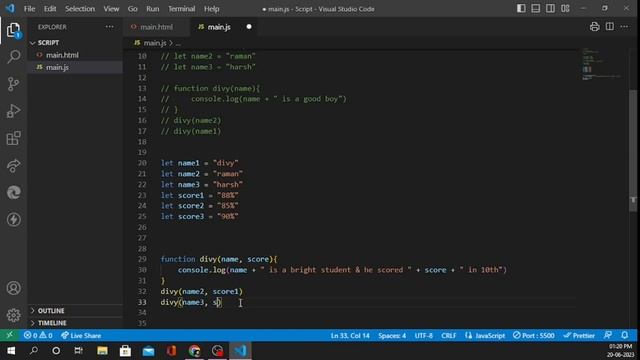Open main.html in the Explorer tree

pyautogui.click(x=76, y=55)
